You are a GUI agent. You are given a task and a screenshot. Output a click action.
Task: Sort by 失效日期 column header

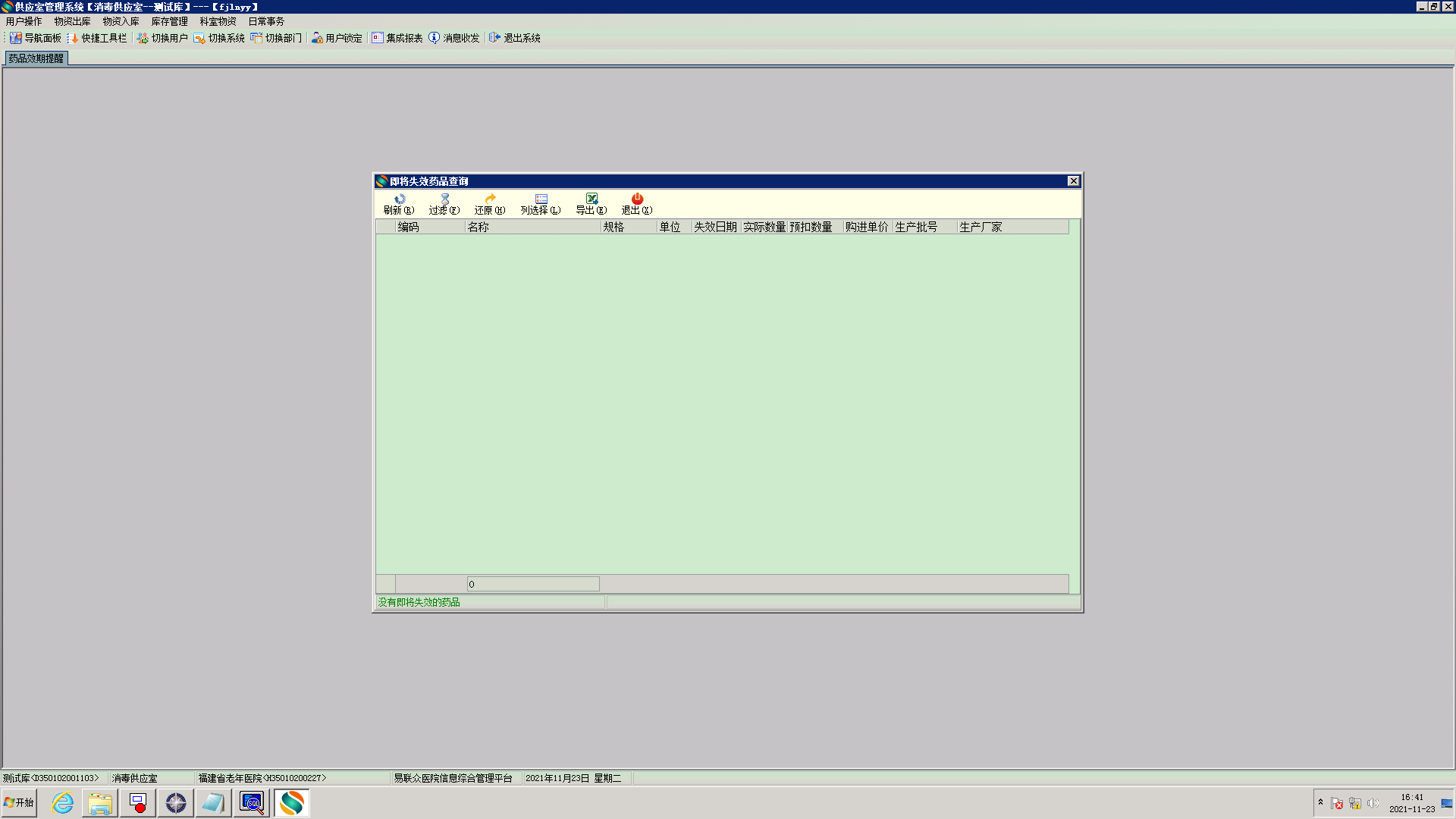pos(715,227)
